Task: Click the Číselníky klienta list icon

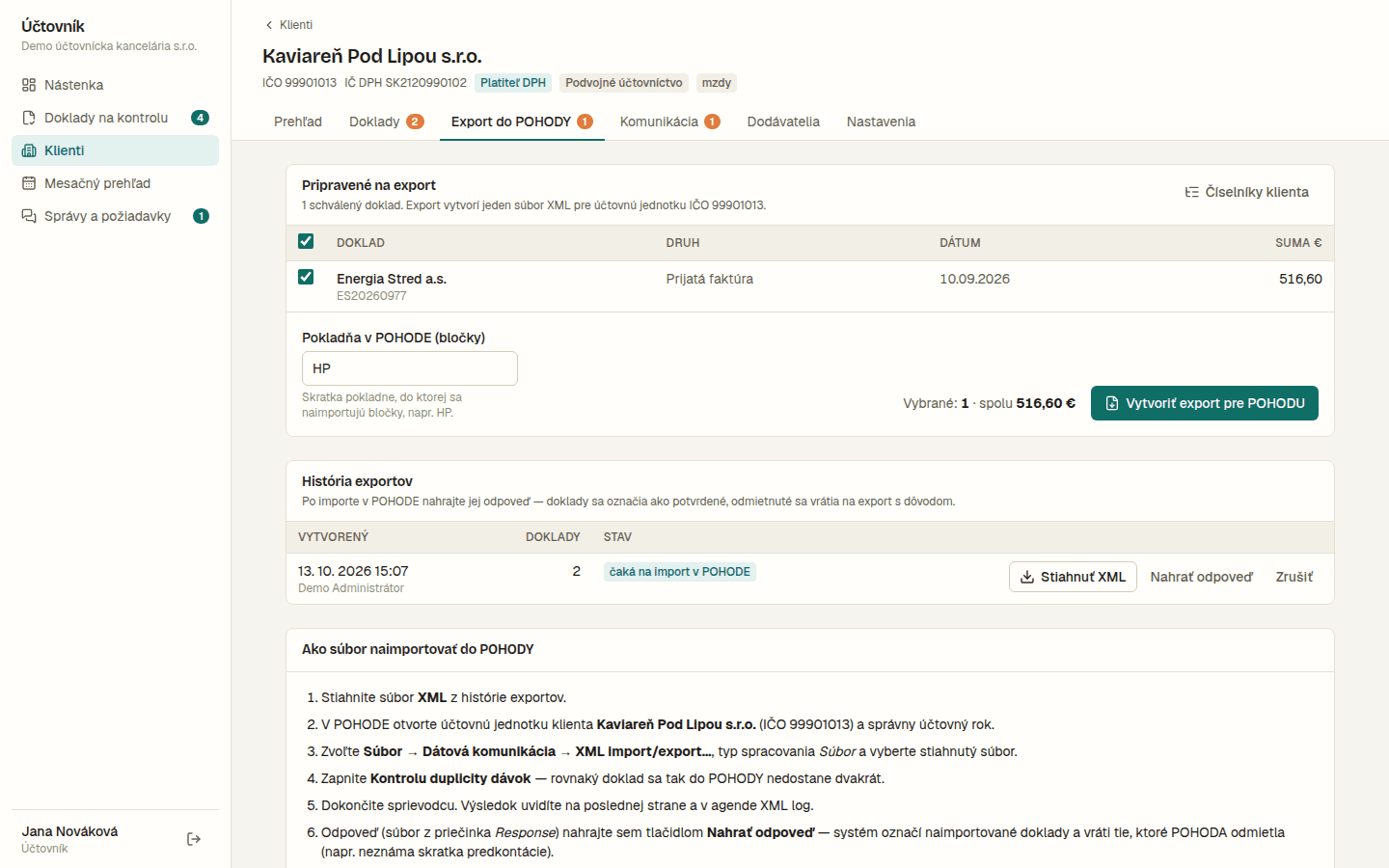Action: coord(1192,192)
